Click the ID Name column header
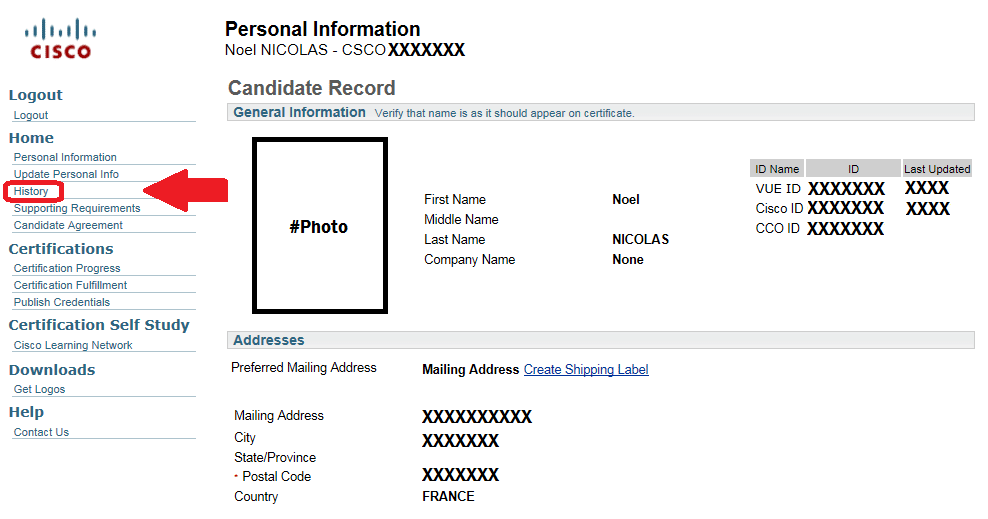The width and height of the screenshot is (988, 519). [777, 169]
